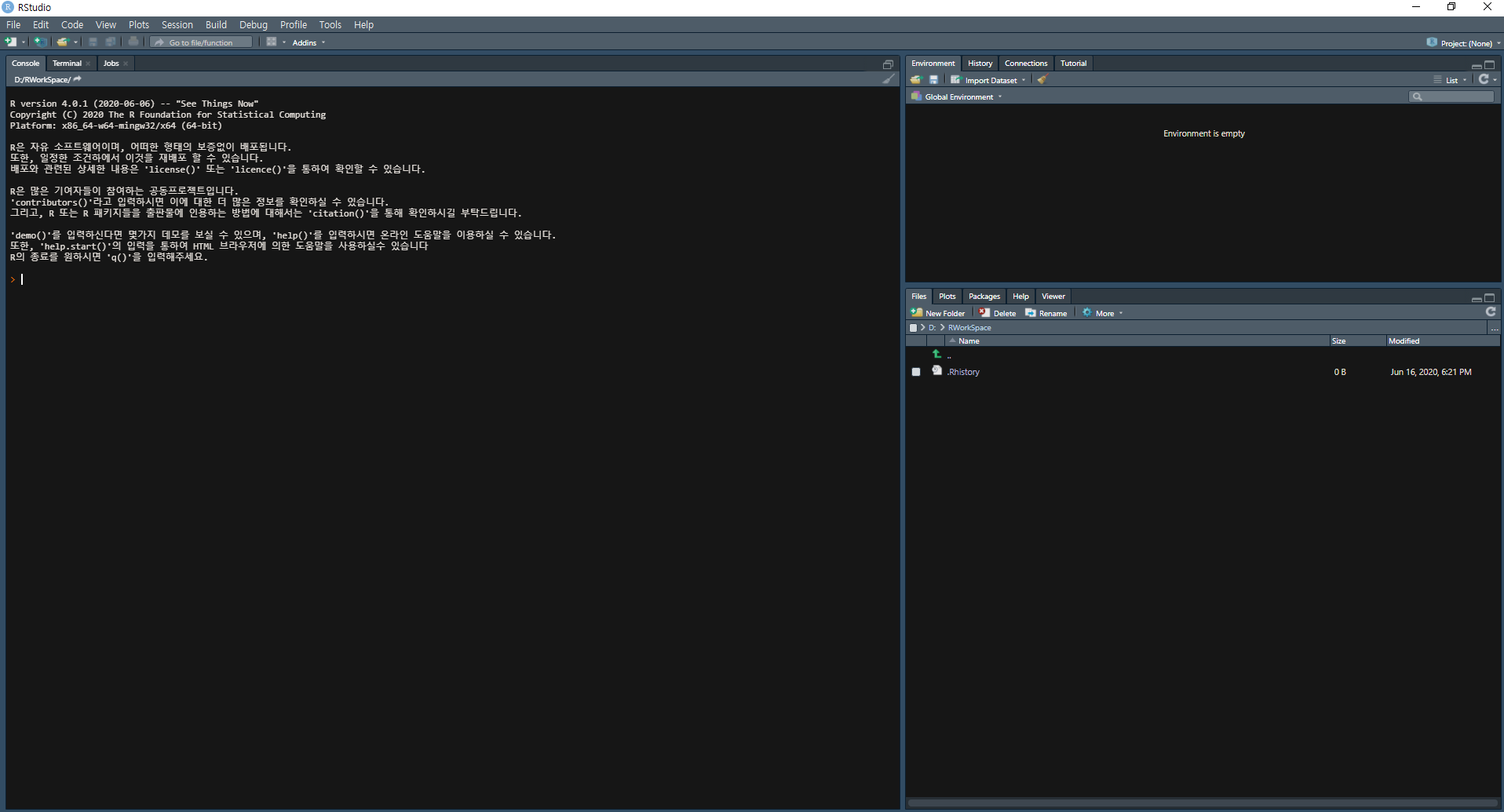Open the Project (None) menu
The width and height of the screenshot is (1504, 812).
click(x=1464, y=43)
